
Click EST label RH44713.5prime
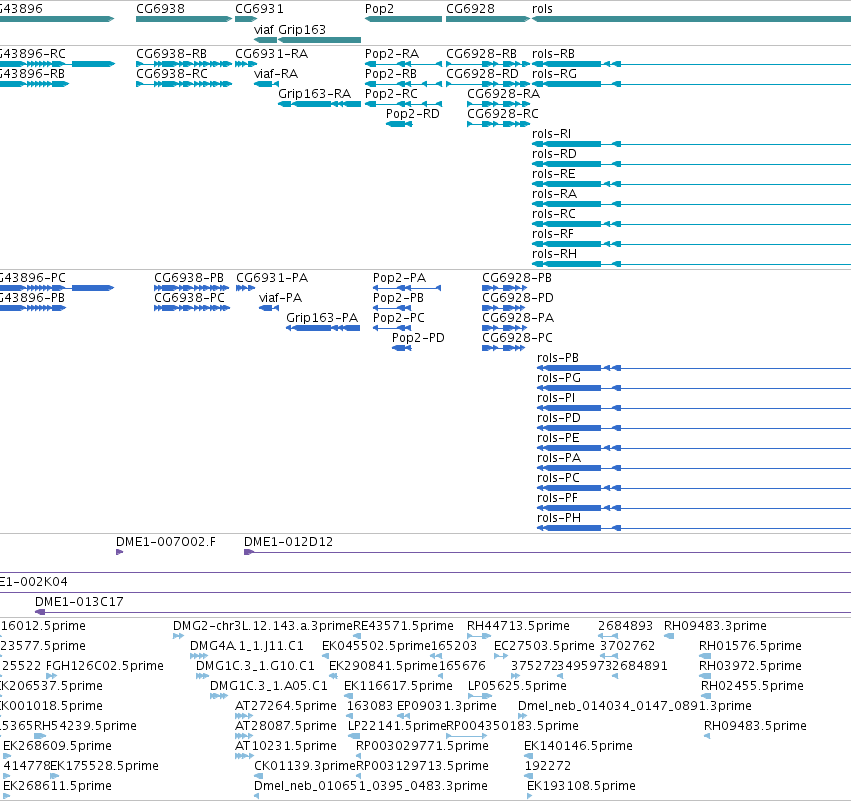518,626
